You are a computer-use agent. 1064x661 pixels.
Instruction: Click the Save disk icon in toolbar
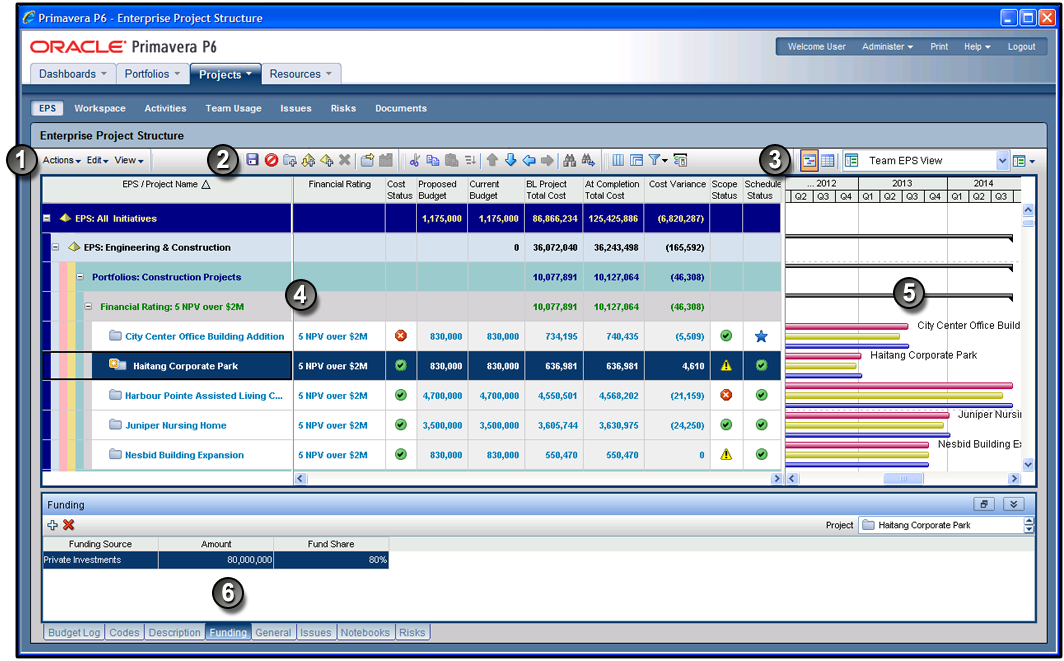click(252, 160)
